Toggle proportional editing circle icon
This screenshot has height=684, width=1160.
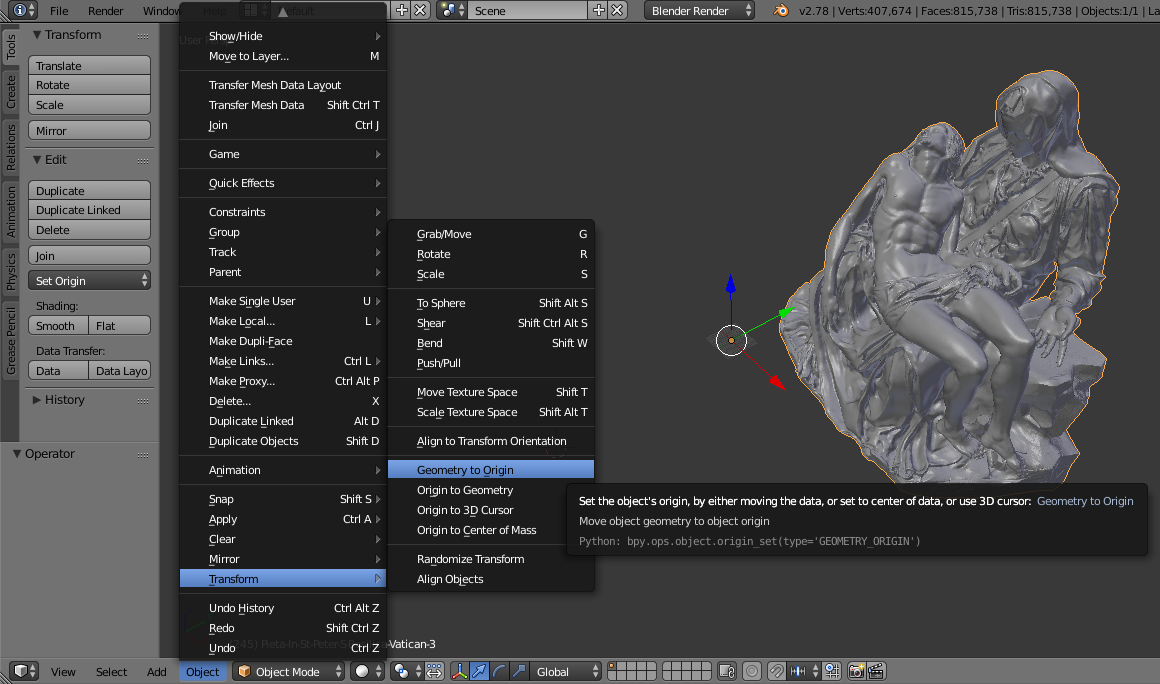752,671
